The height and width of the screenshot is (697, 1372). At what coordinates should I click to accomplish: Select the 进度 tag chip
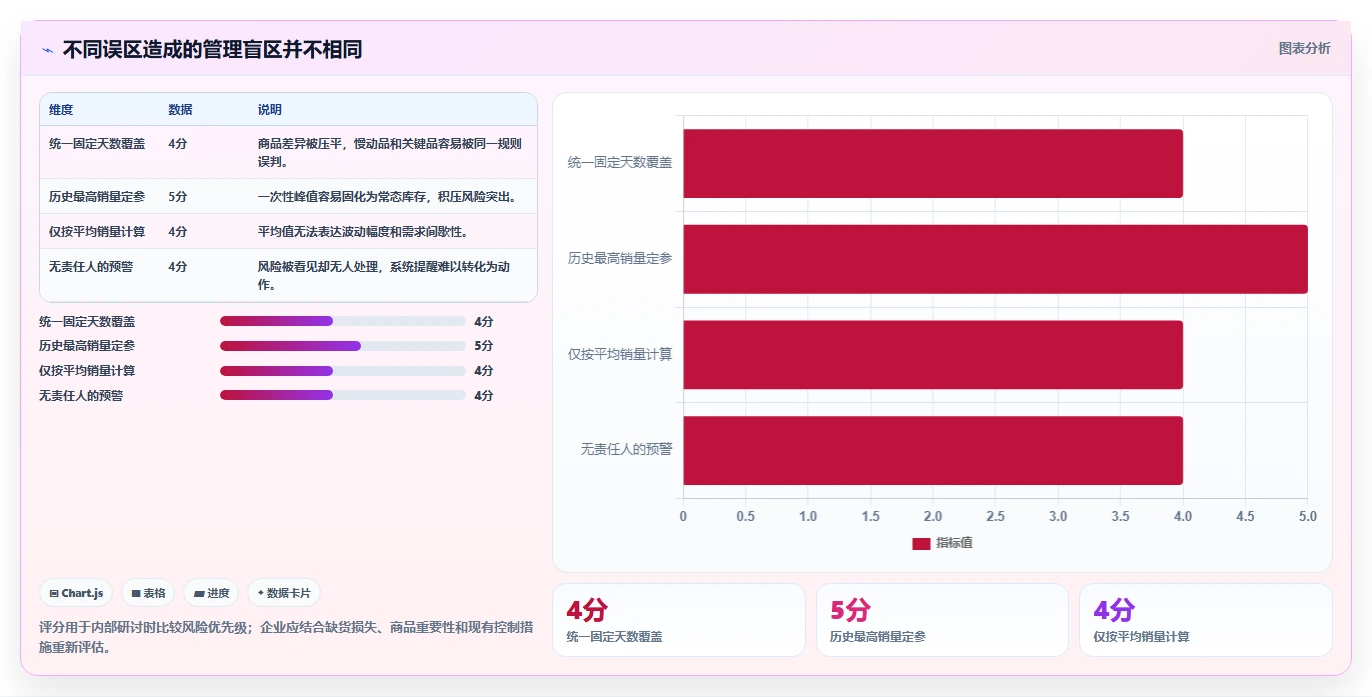210,593
